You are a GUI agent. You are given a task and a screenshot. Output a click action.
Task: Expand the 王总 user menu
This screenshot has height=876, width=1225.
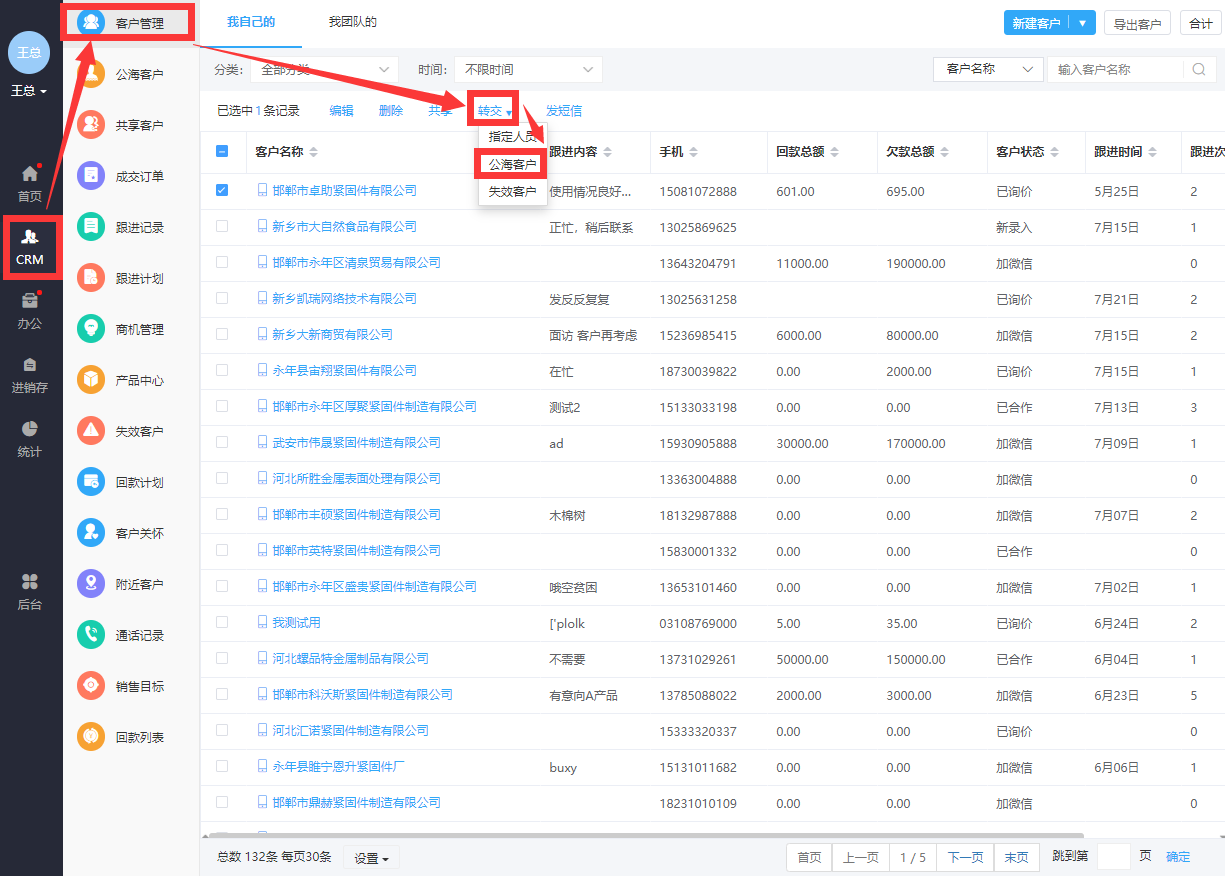coord(29,91)
